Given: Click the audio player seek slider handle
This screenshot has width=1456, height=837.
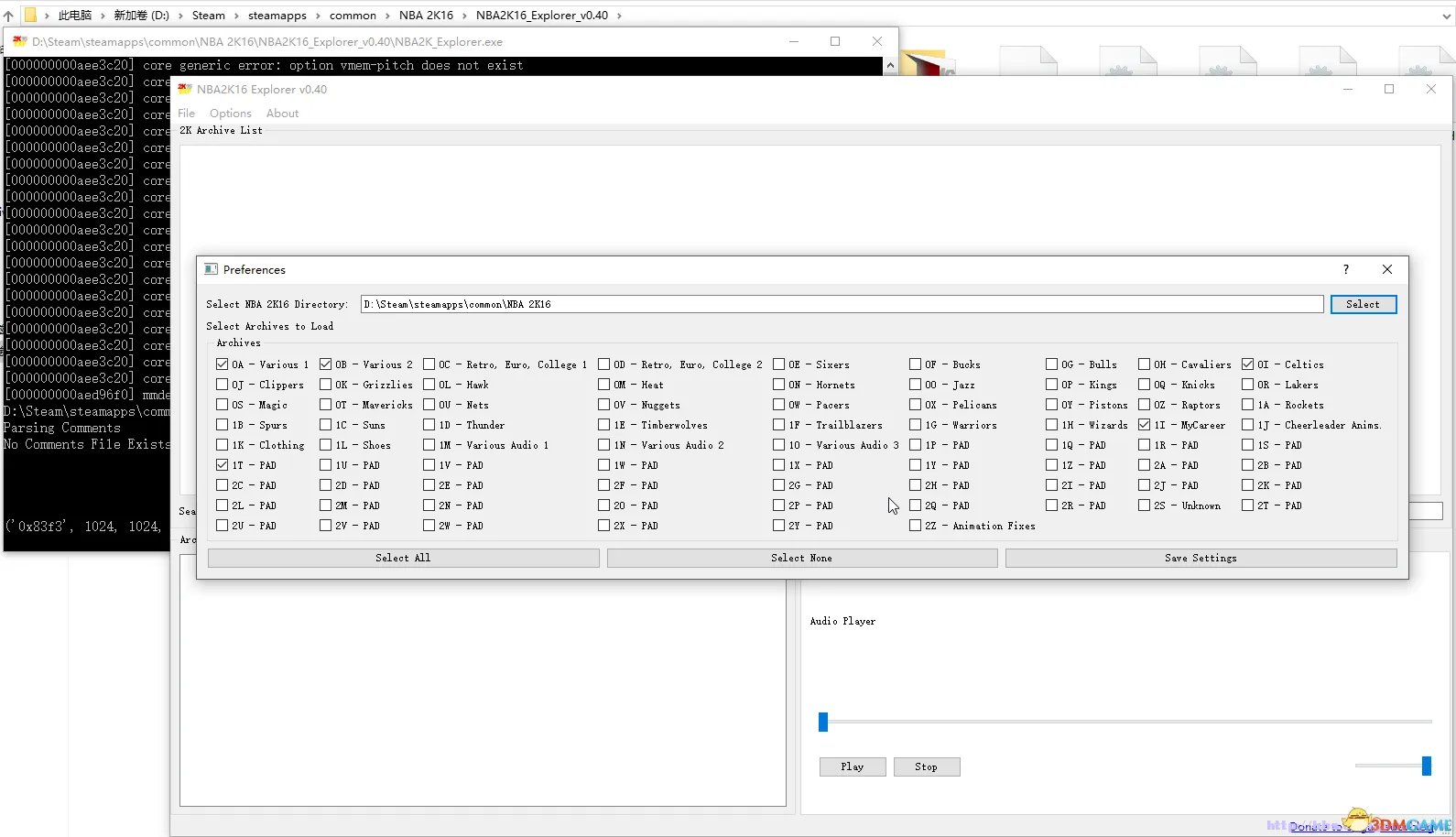Looking at the screenshot, I should point(822,723).
